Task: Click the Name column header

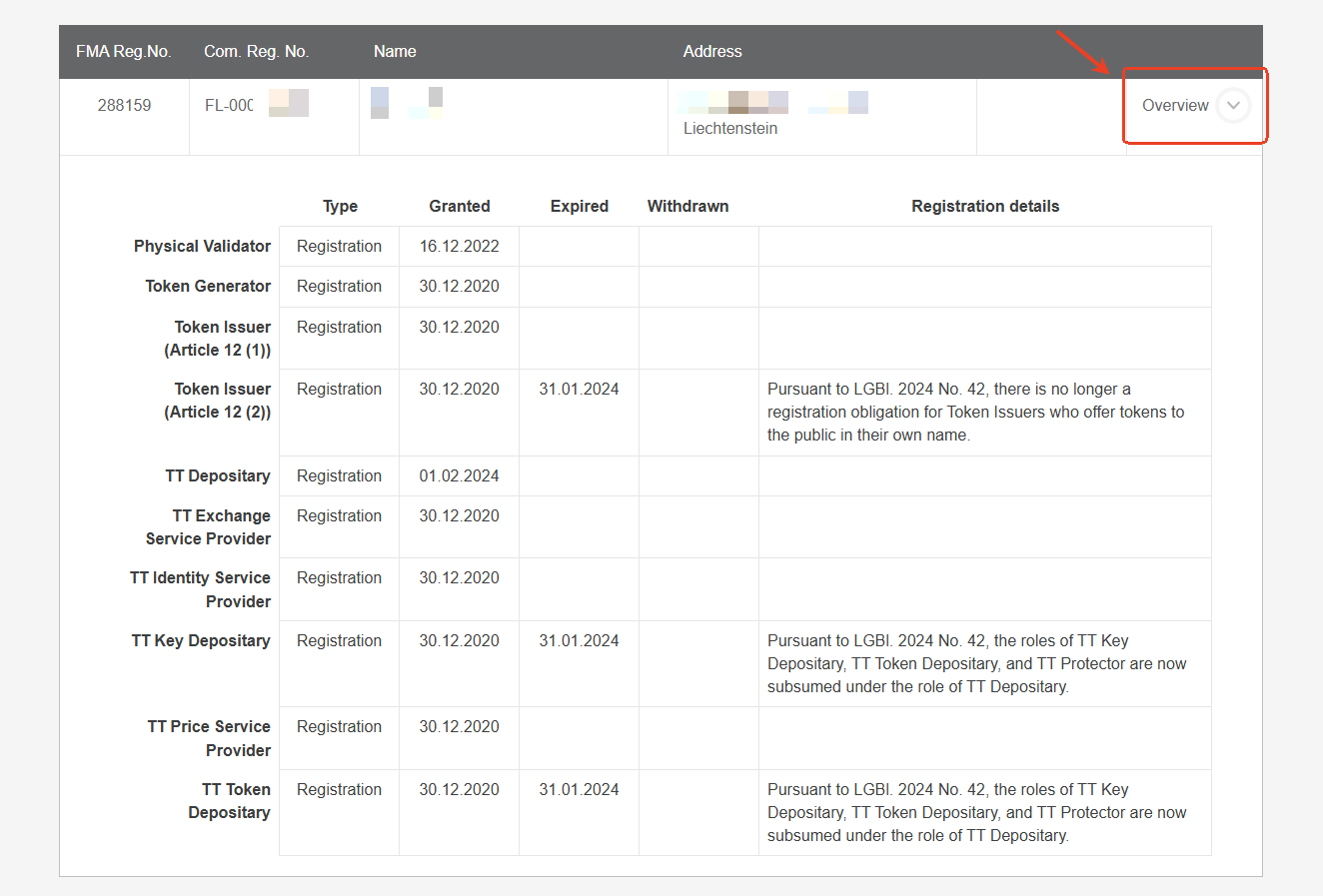Action: (x=395, y=52)
